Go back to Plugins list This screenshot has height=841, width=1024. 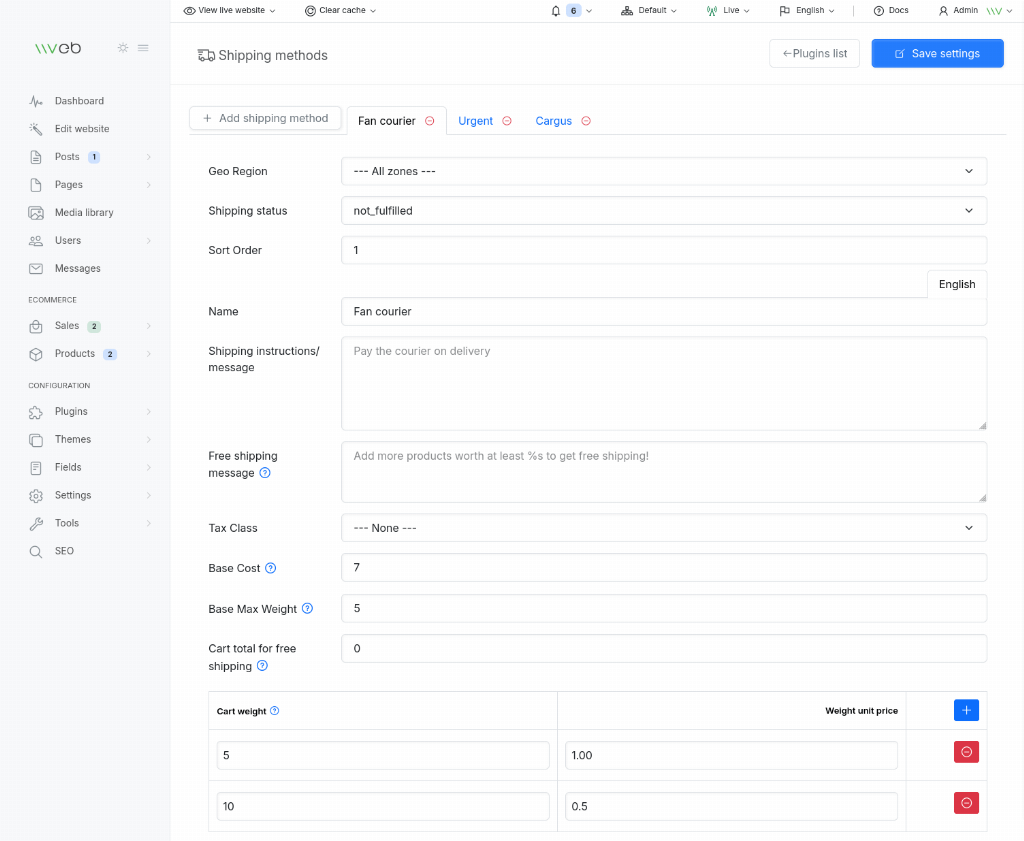(814, 54)
